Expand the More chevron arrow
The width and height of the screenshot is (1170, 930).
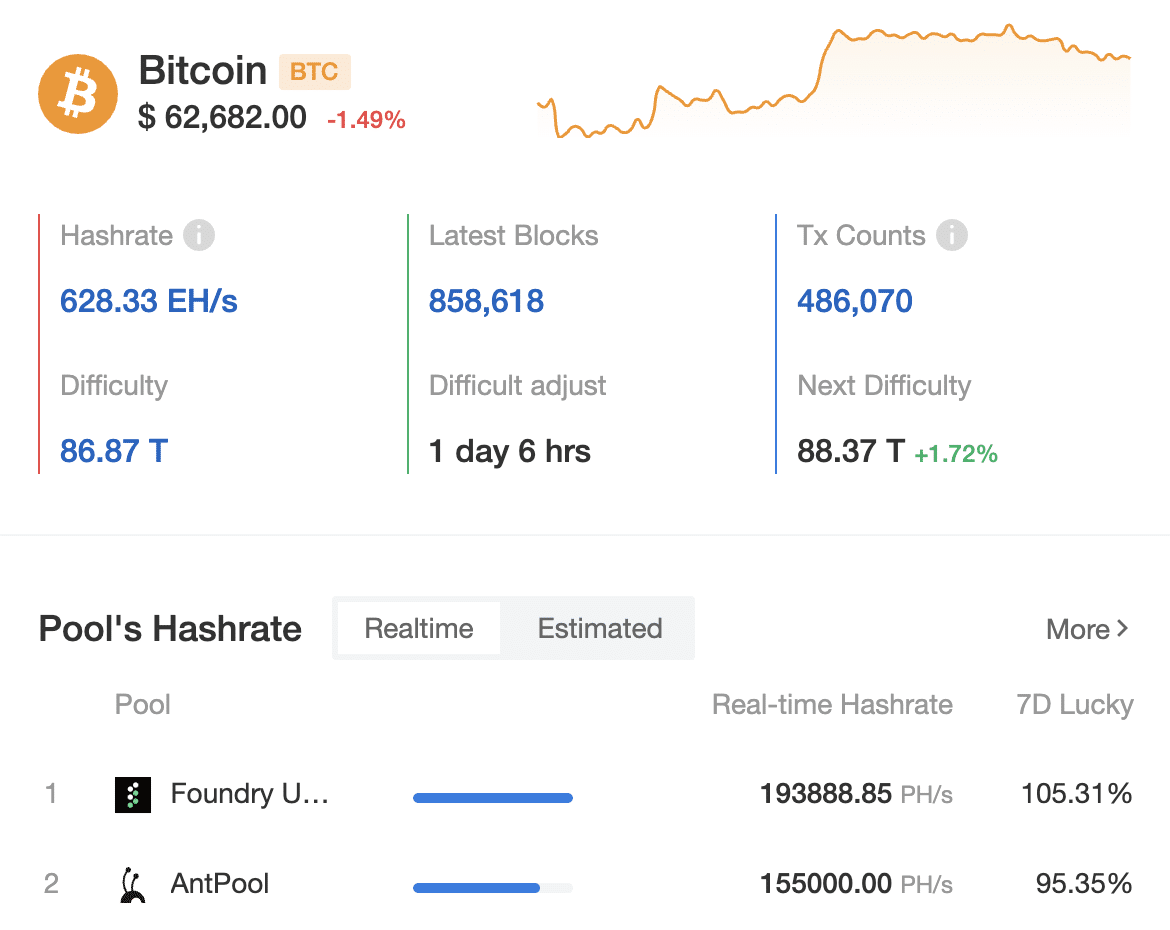pos(1122,628)
